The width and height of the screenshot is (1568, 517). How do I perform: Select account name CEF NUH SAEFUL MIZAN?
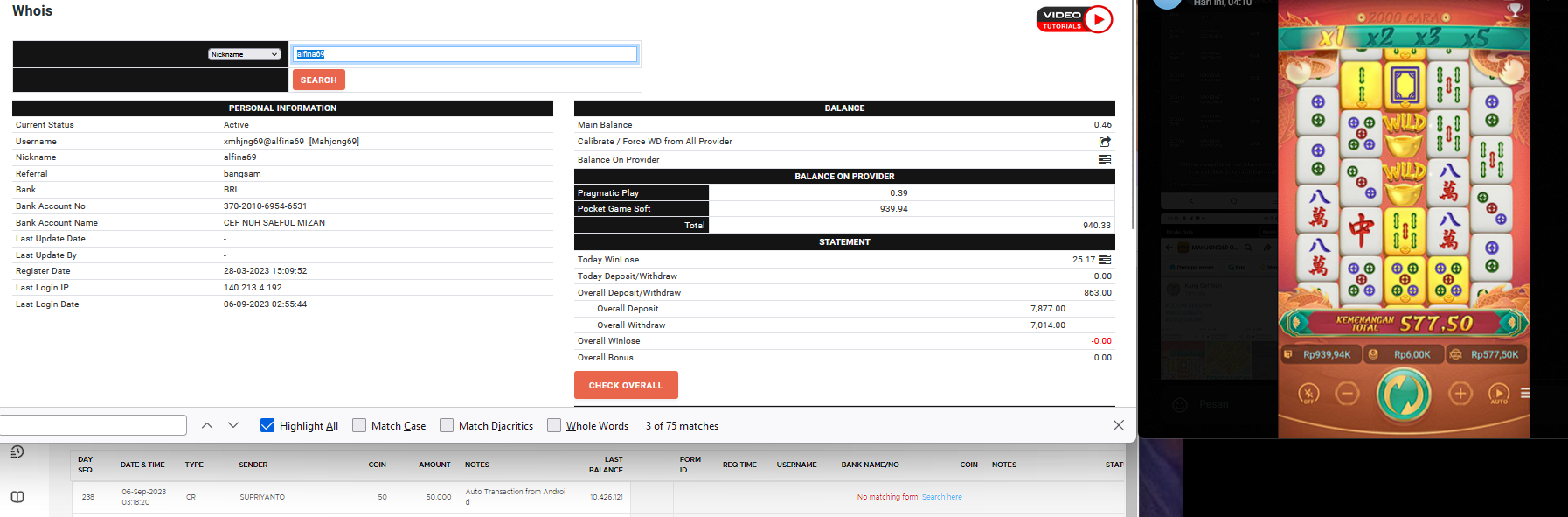[x=274, y=223]
